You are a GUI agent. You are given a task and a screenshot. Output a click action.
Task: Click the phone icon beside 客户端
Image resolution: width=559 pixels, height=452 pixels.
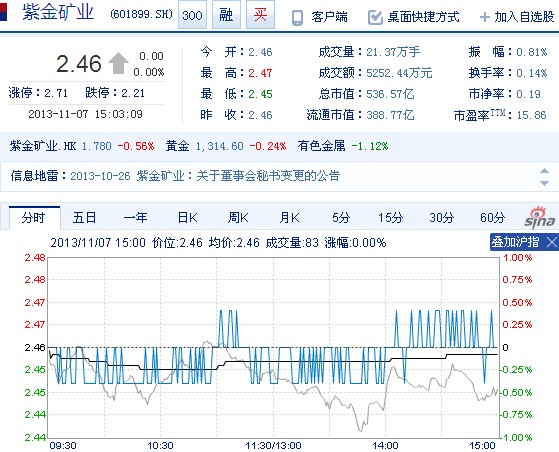point(297,17)
